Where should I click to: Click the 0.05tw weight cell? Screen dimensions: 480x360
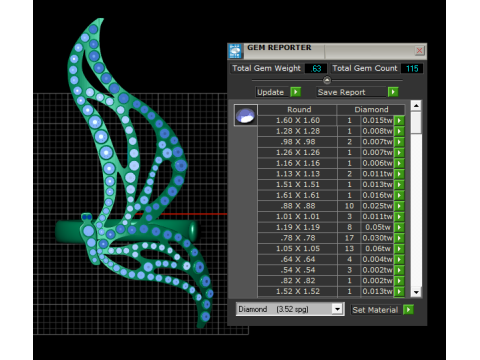click(377, 227)
